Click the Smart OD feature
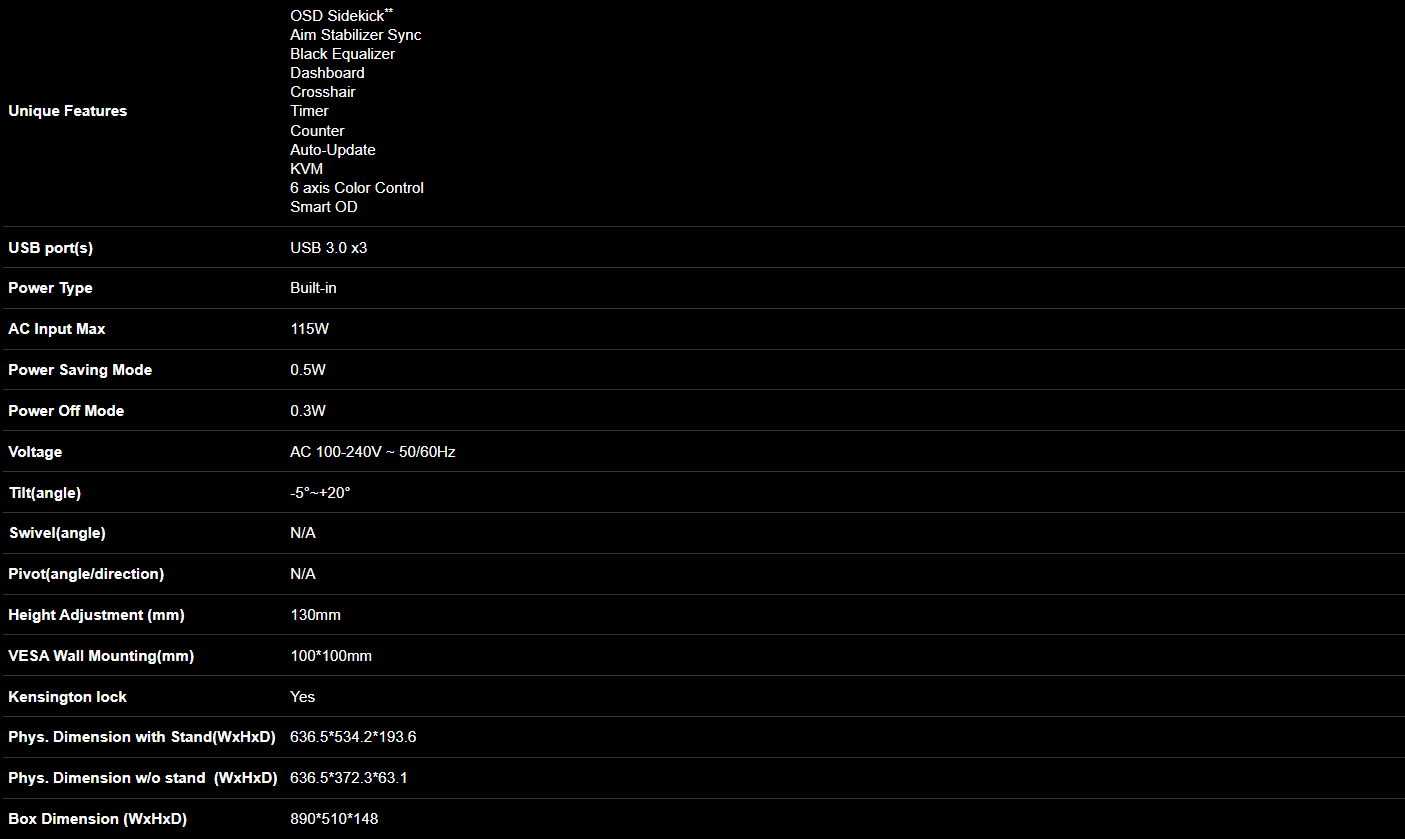 pos(323,207)
